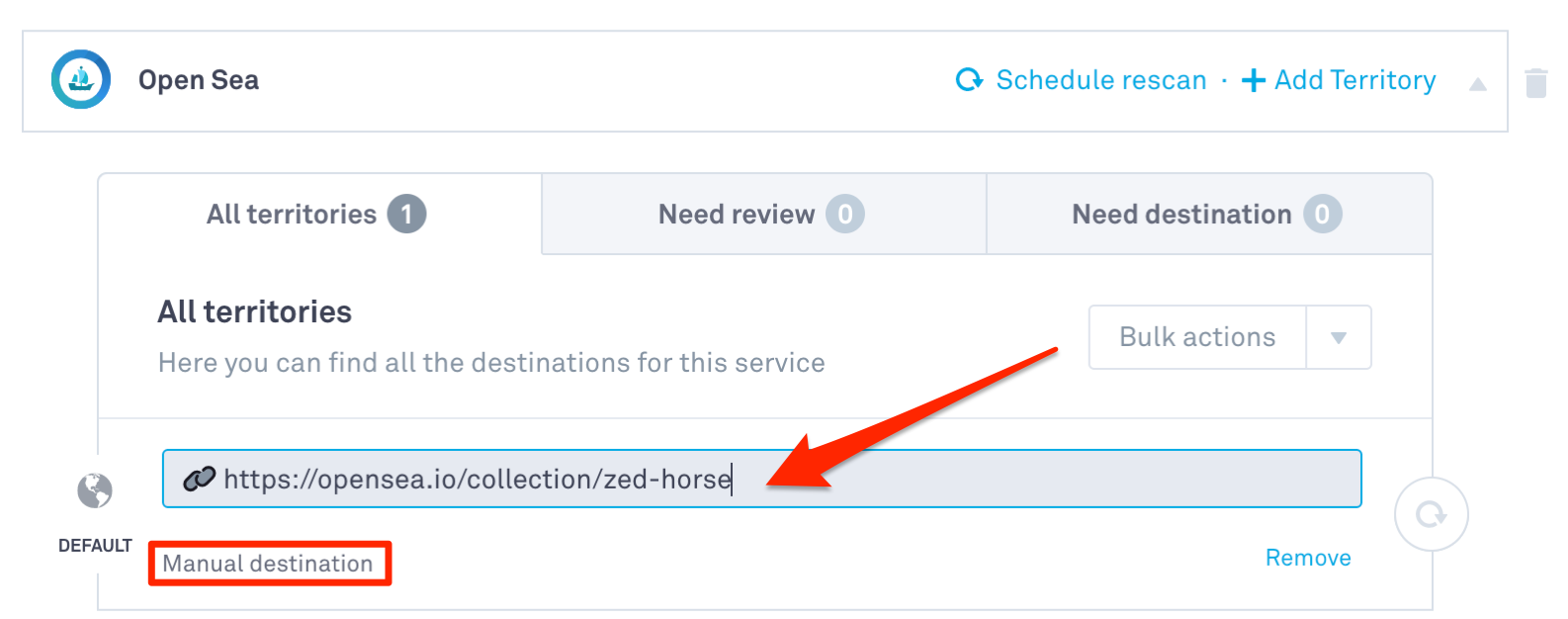Click the Bulk actions button

(1197, 338)
